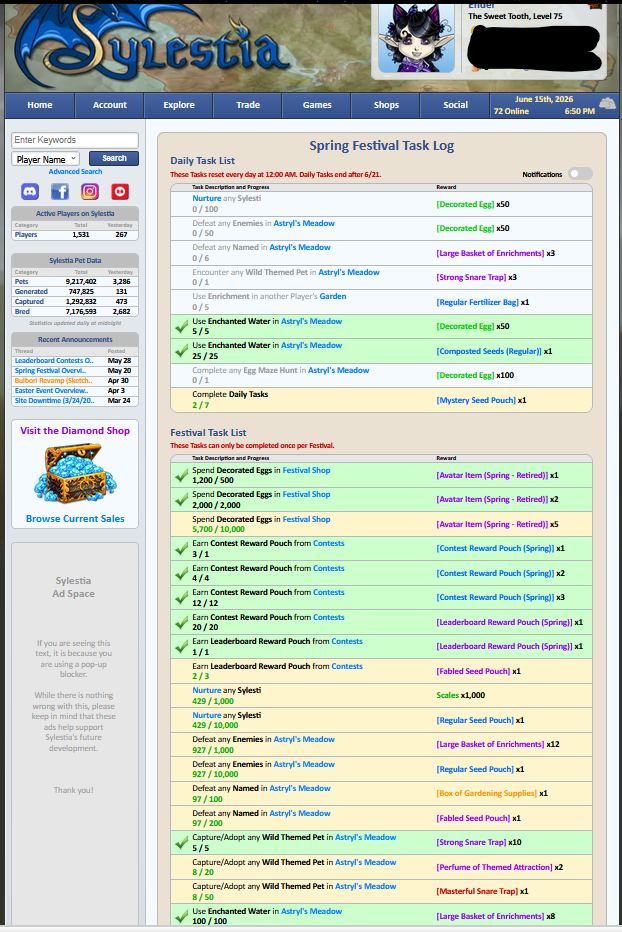
Task: Click the Search button
Action: point(114,159)
